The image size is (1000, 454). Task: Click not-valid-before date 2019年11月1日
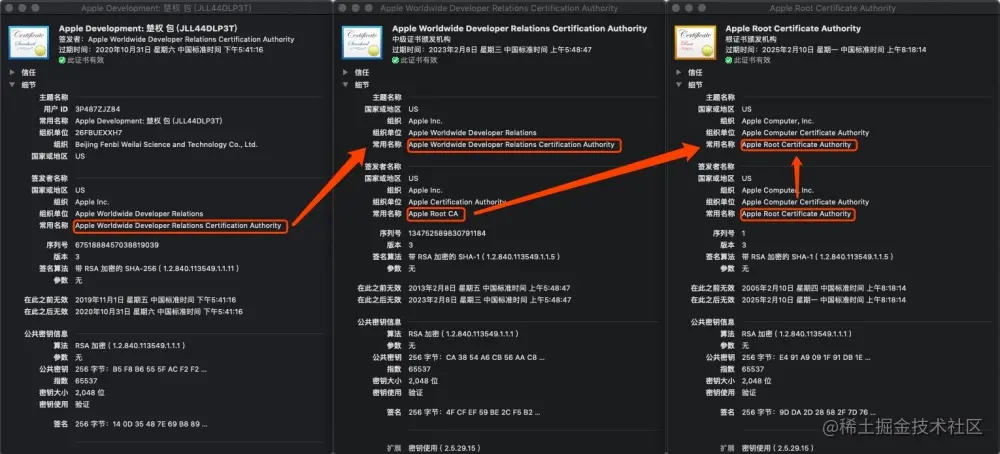pyautogui.click(x=156, y=300)
